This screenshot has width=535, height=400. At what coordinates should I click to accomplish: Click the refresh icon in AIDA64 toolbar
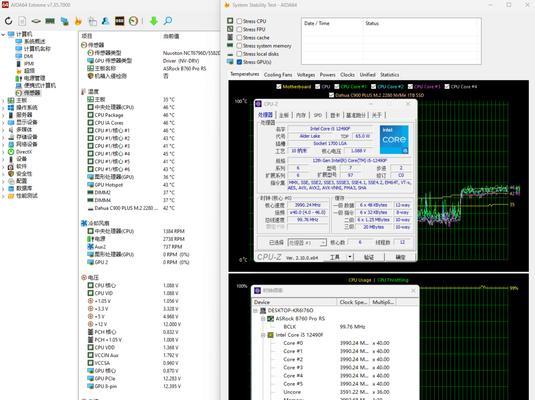click(x=9, y=21)
